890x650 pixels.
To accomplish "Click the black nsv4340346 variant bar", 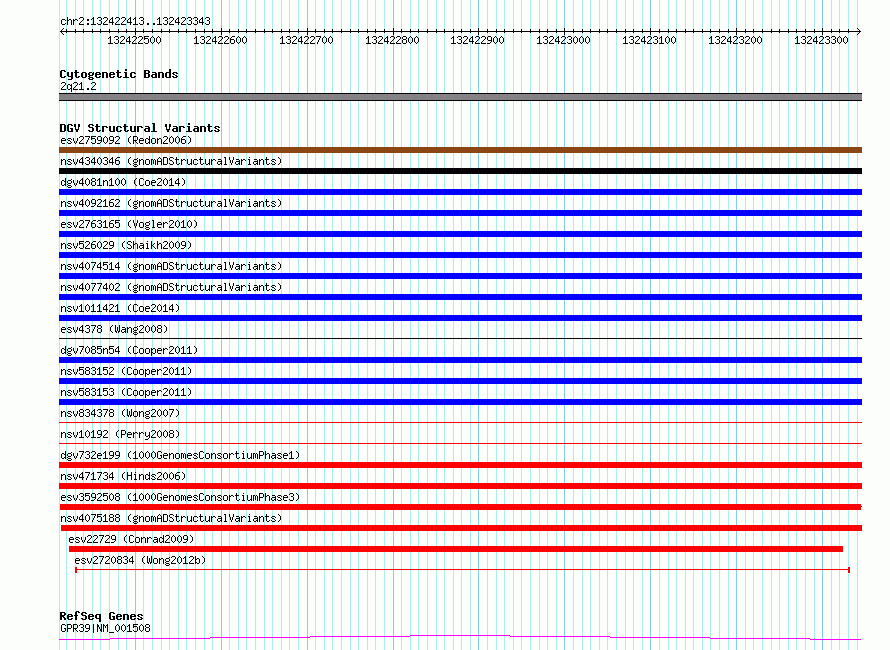I will (460, 171).
